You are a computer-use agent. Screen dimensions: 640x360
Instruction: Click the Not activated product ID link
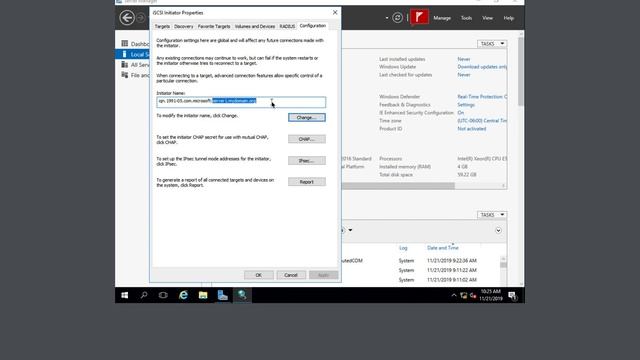(x=472, y=129)
